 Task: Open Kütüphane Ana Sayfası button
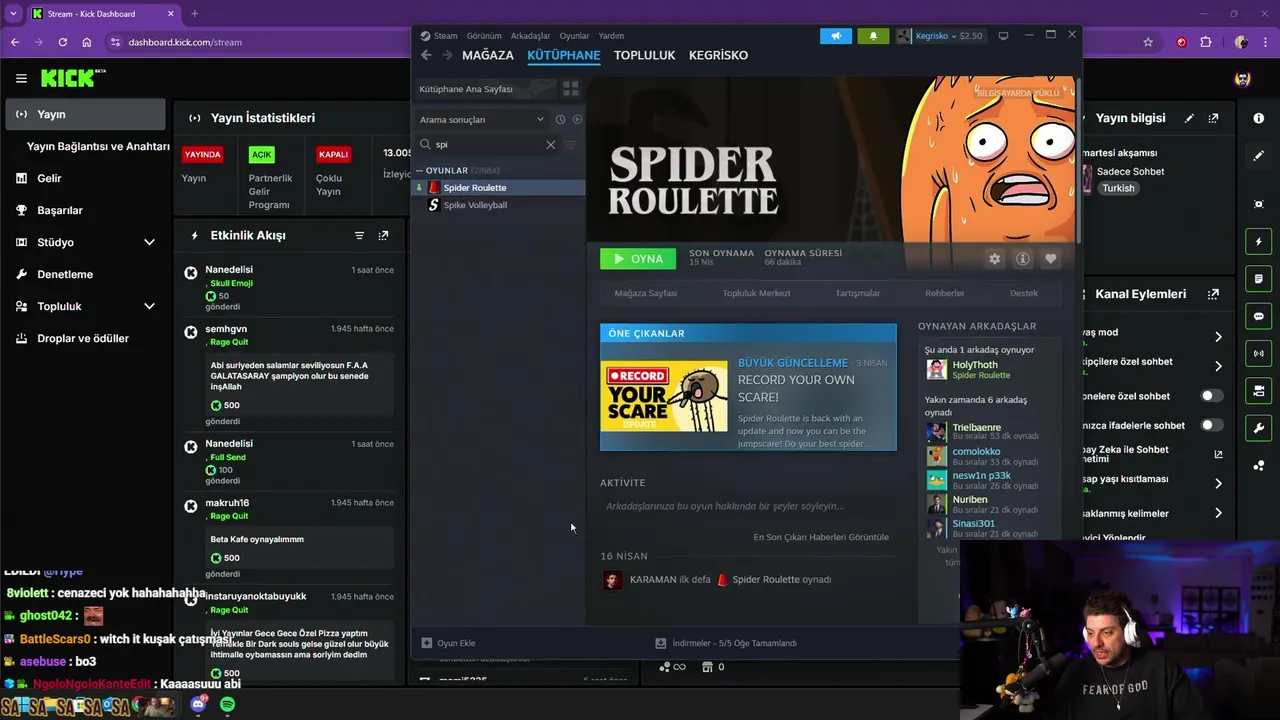pyautogui.click(x=484, y=89)
